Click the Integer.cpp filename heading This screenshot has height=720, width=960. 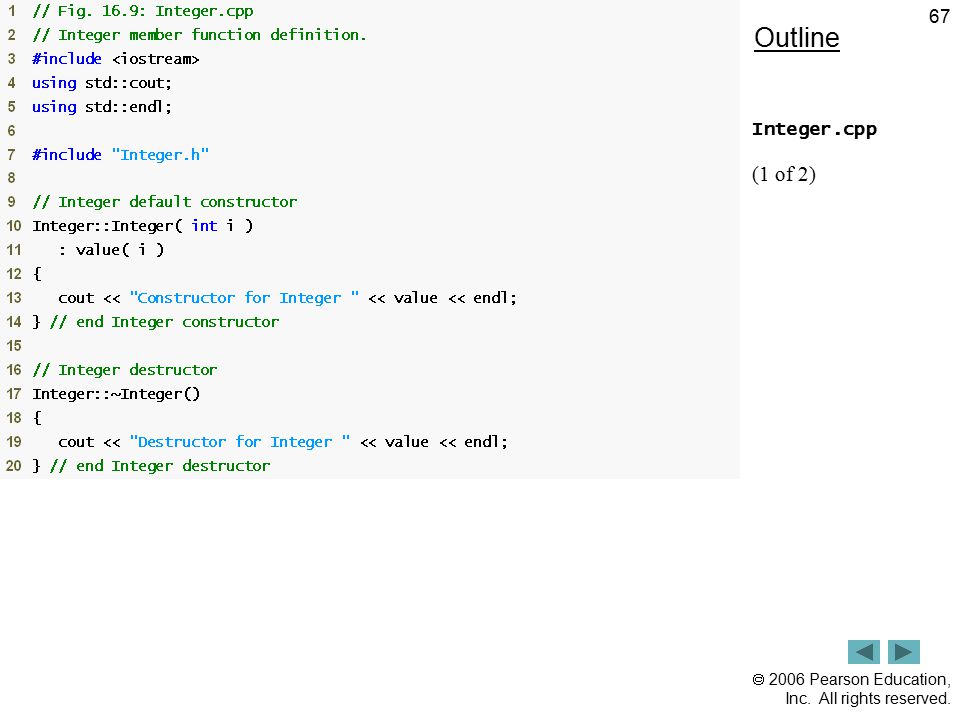pyautogui.click(x=814, y=130)
